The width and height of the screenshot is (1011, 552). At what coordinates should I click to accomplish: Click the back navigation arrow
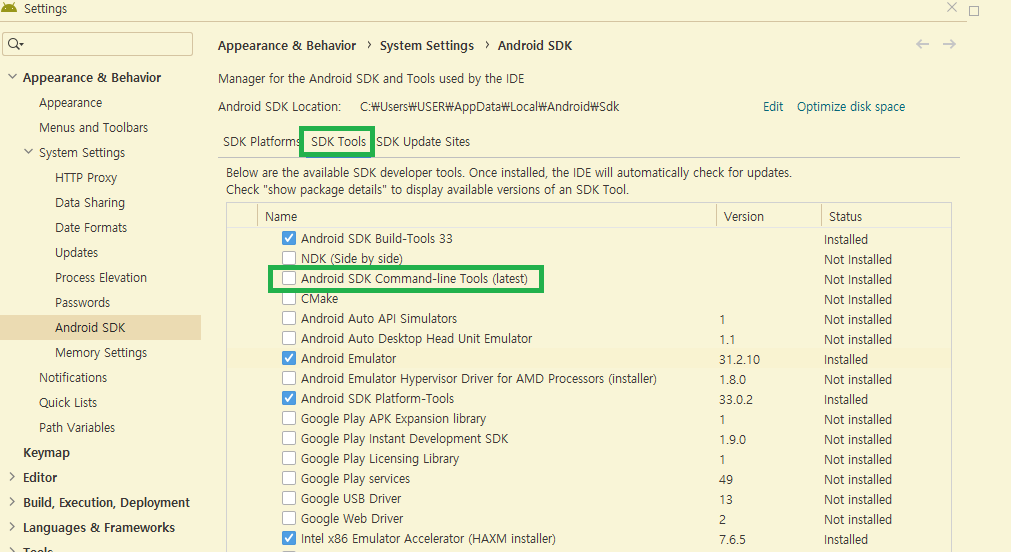[x=923, y=44]
